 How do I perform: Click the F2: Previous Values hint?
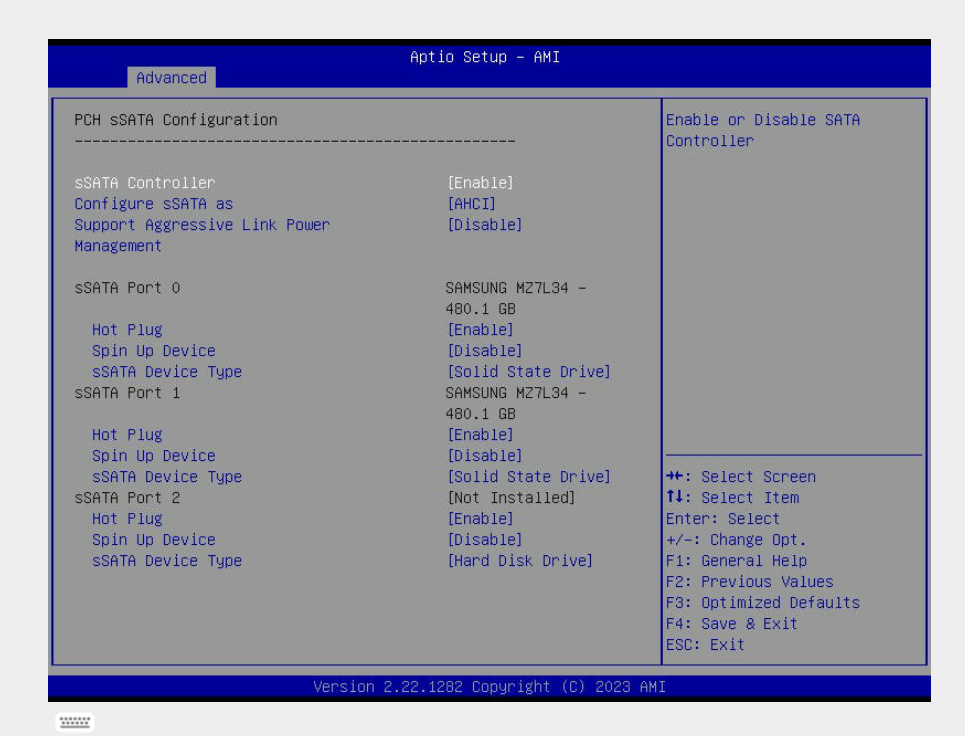[750, 582]
